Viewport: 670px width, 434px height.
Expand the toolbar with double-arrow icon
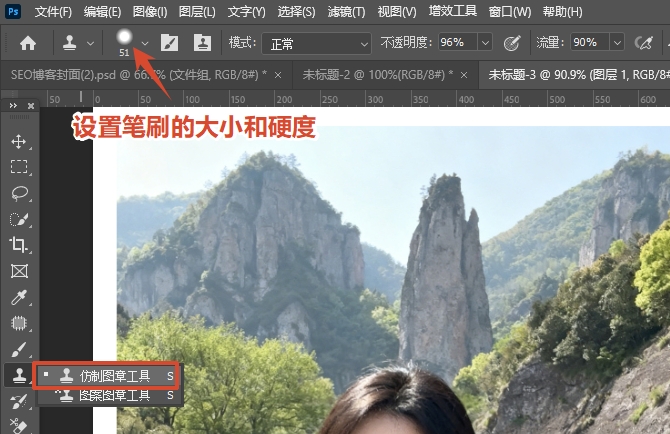13,106
